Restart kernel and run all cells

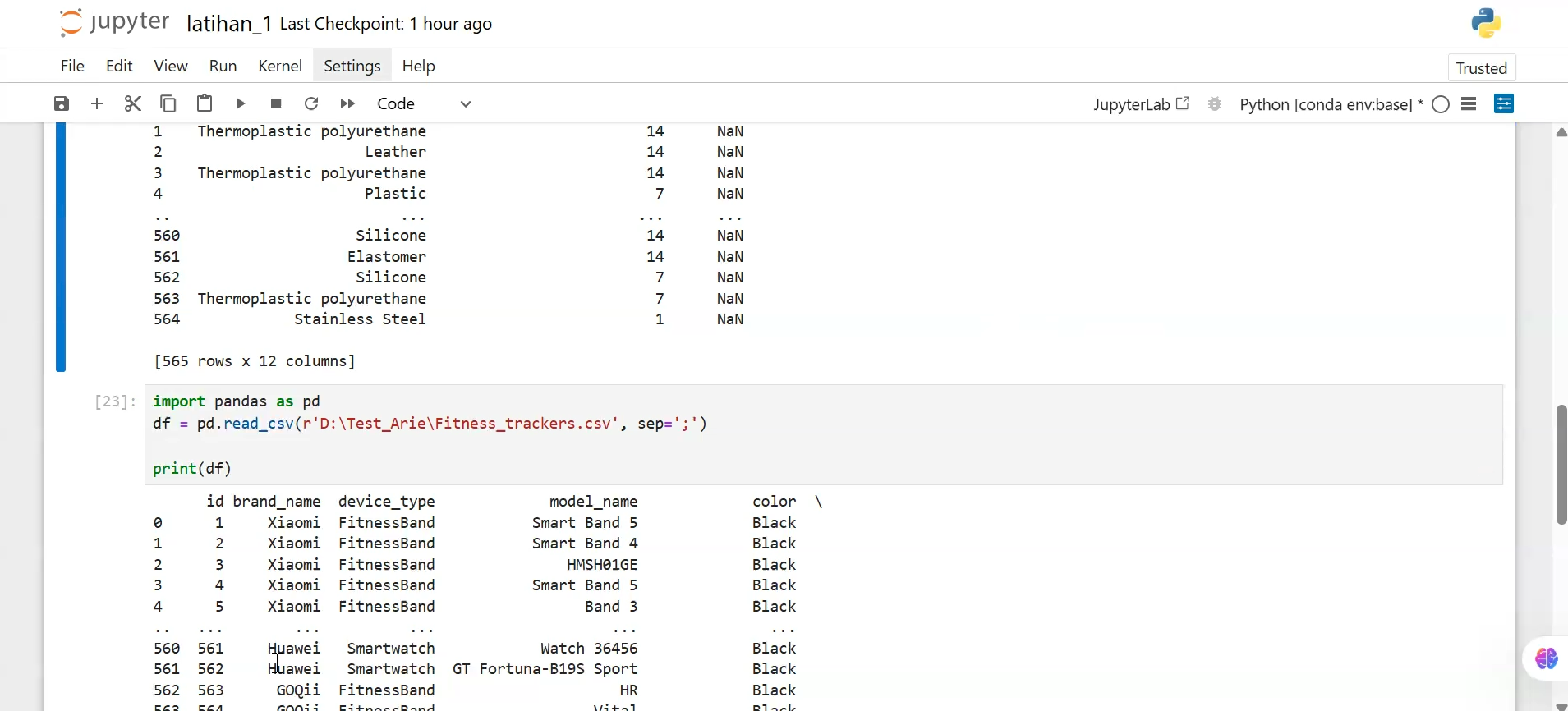click(347, 103)
